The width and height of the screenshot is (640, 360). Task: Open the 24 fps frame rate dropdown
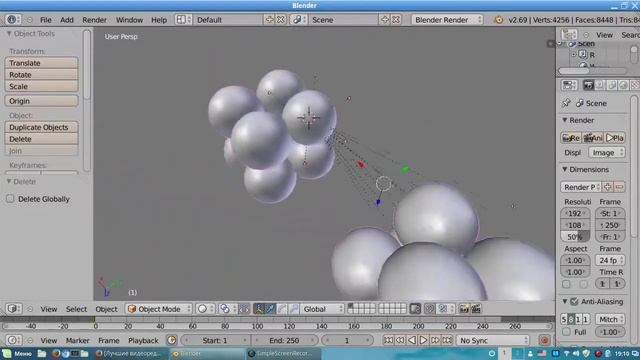click(610, 260)
